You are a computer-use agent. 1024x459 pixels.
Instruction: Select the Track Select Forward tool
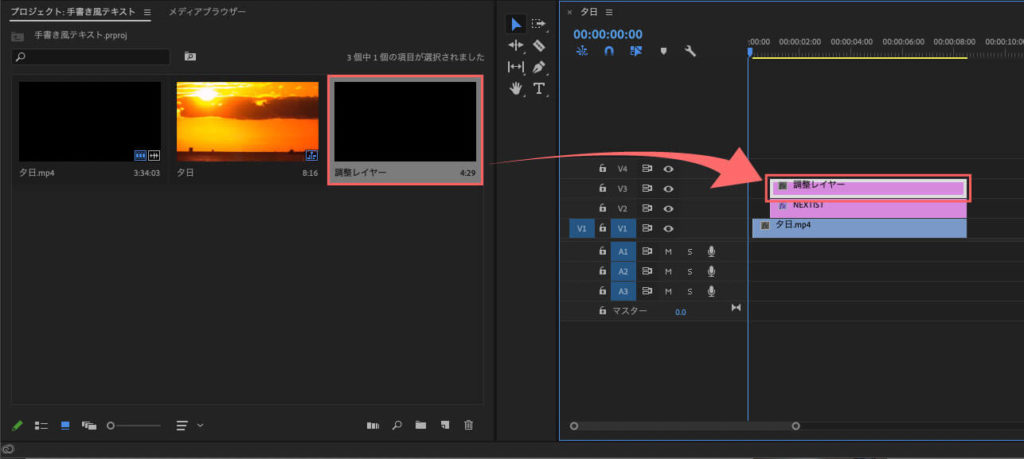coord(538,24)
